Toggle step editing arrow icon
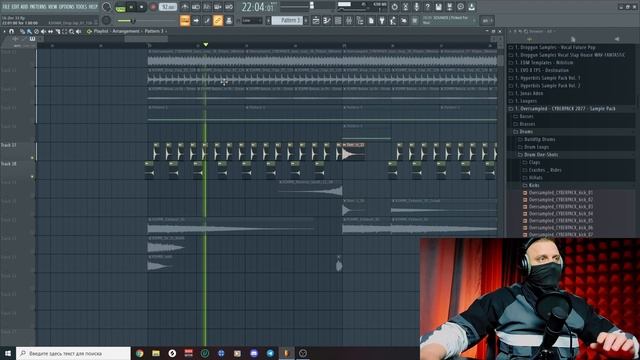 point(196,20)
